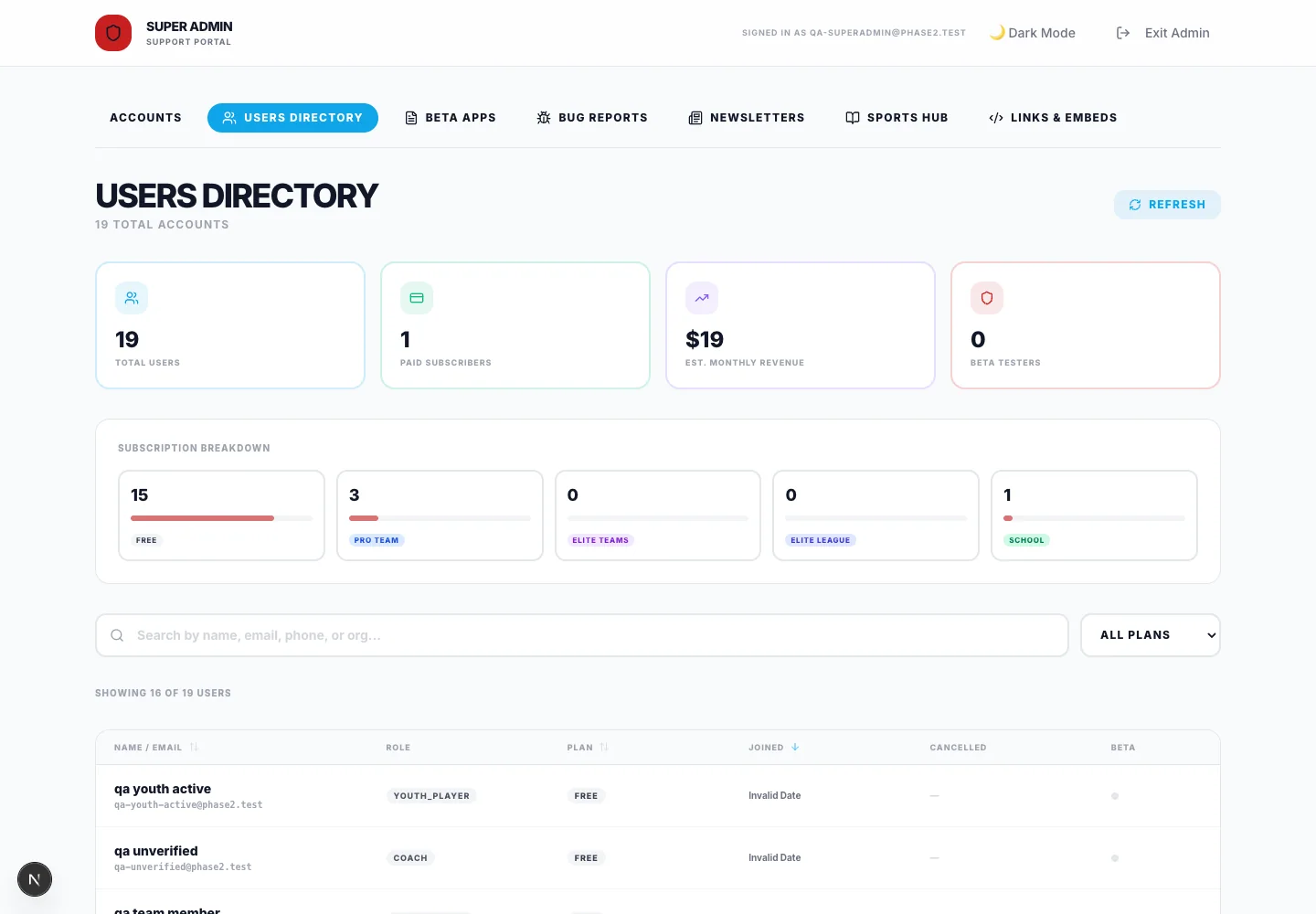Select the Users Directory tab
This screenshot has width=1316, height=914.
click(292, 118)
